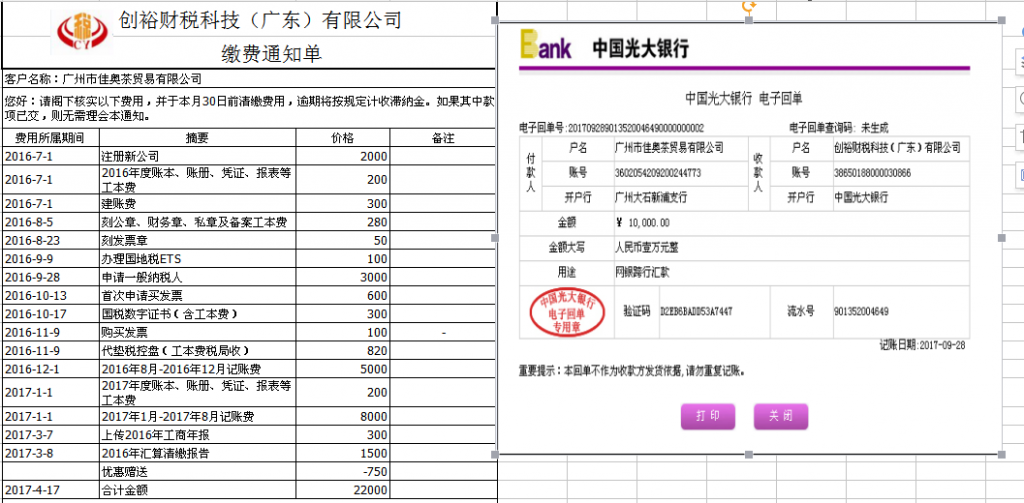
Task: Select the date cell 2017-3-8
Action: [50, 453]
